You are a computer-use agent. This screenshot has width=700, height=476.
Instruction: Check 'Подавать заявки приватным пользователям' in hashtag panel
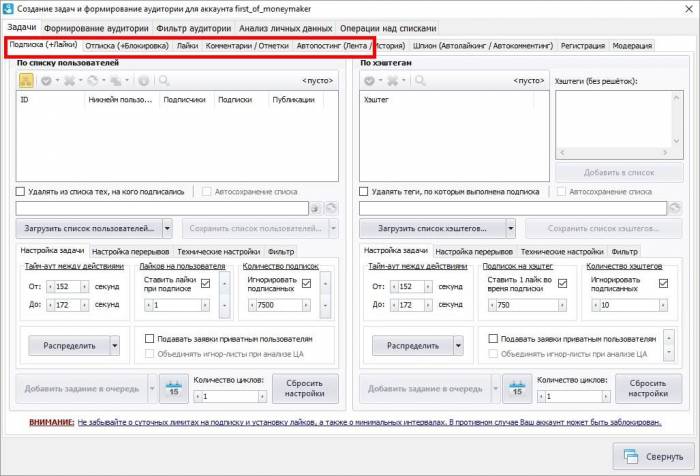pyautogui.click(x=494, y=339)
